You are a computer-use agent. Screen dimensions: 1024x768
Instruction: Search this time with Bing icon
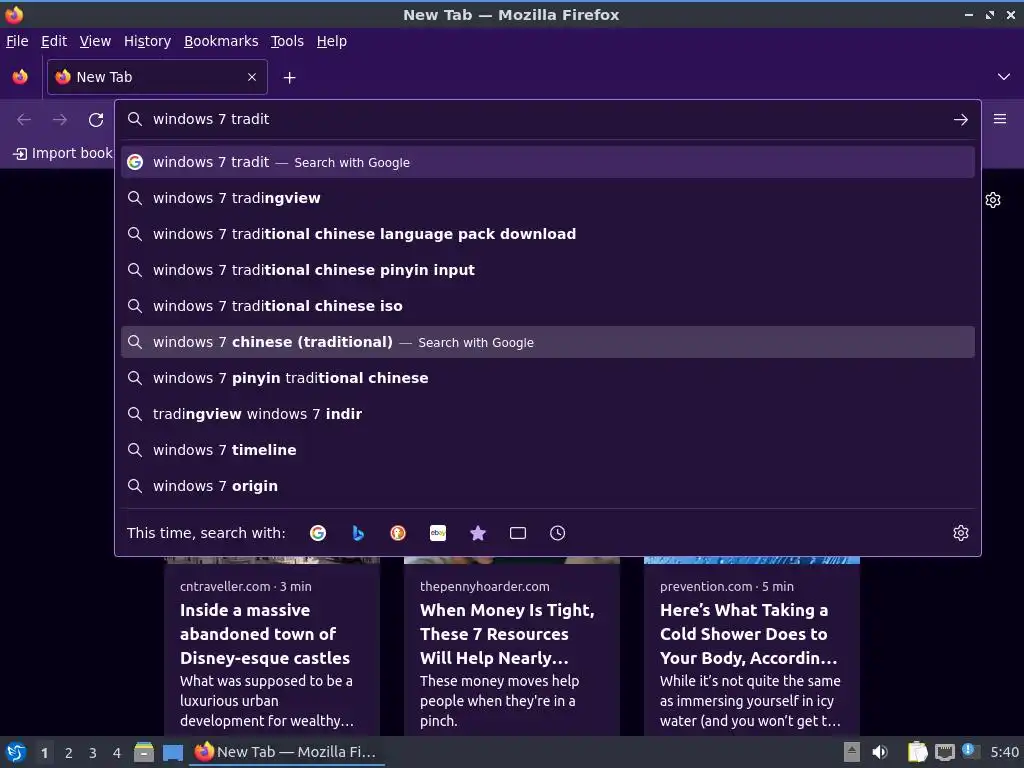click(358, 533)
